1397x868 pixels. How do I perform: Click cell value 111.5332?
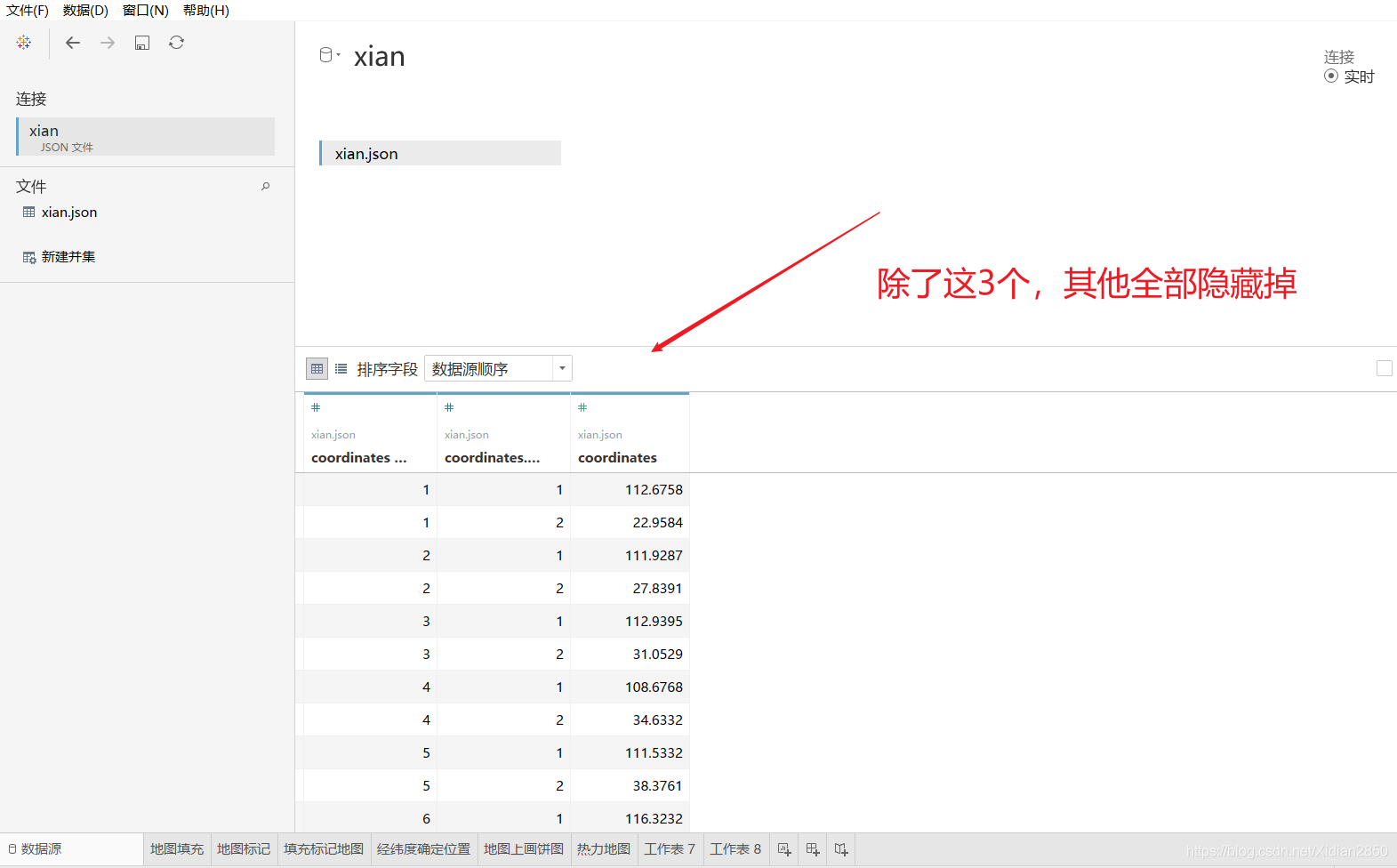tap(654, 752)
